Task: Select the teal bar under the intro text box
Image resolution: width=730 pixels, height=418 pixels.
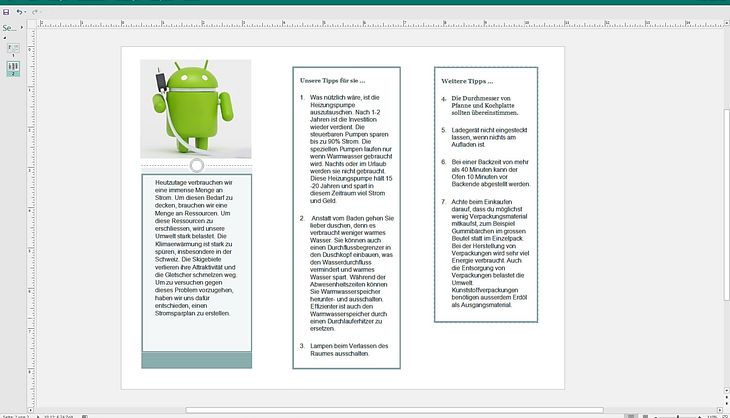Action: (x=196, y=360)
